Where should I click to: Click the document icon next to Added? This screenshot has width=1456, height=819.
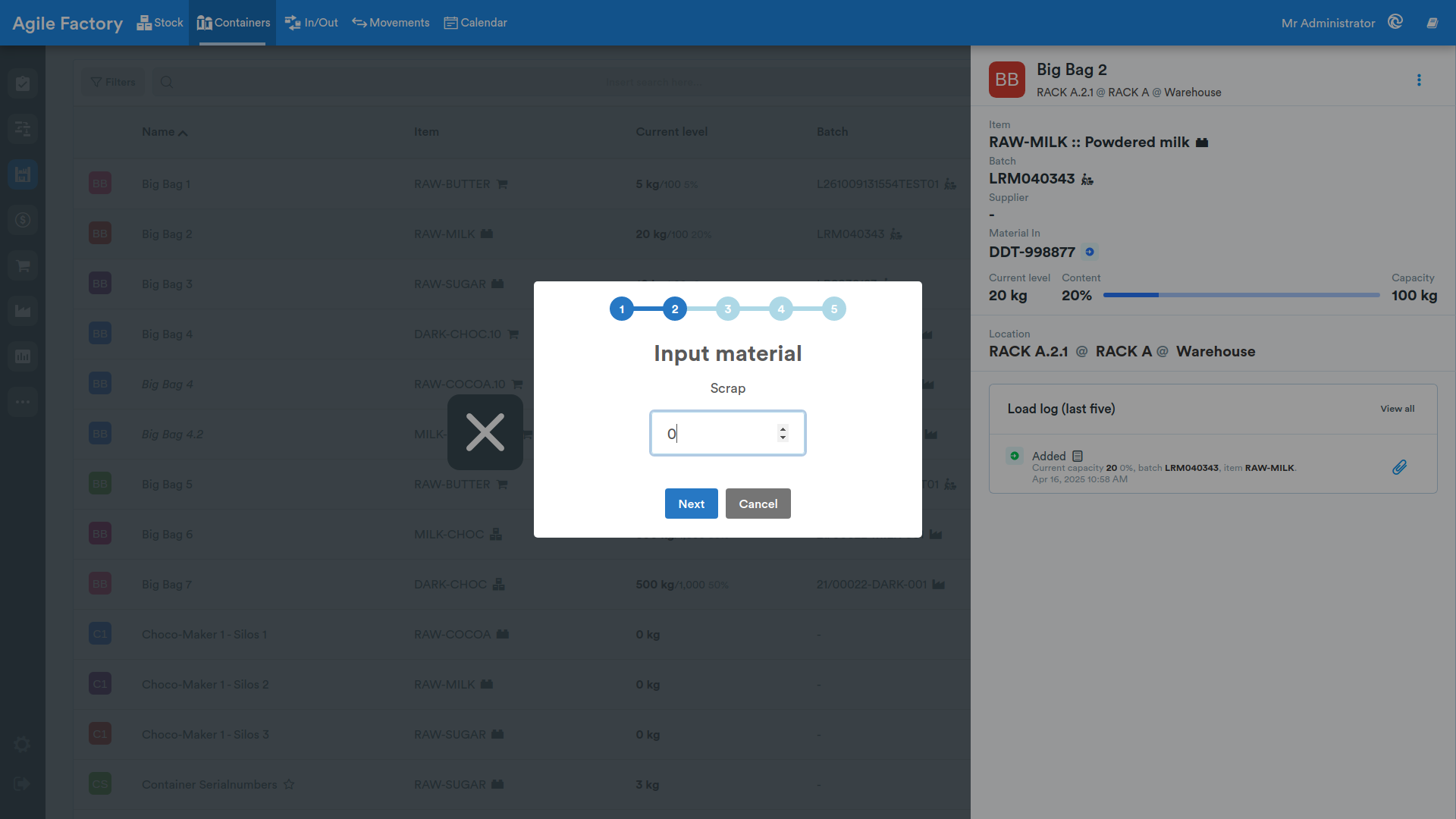1078,456
